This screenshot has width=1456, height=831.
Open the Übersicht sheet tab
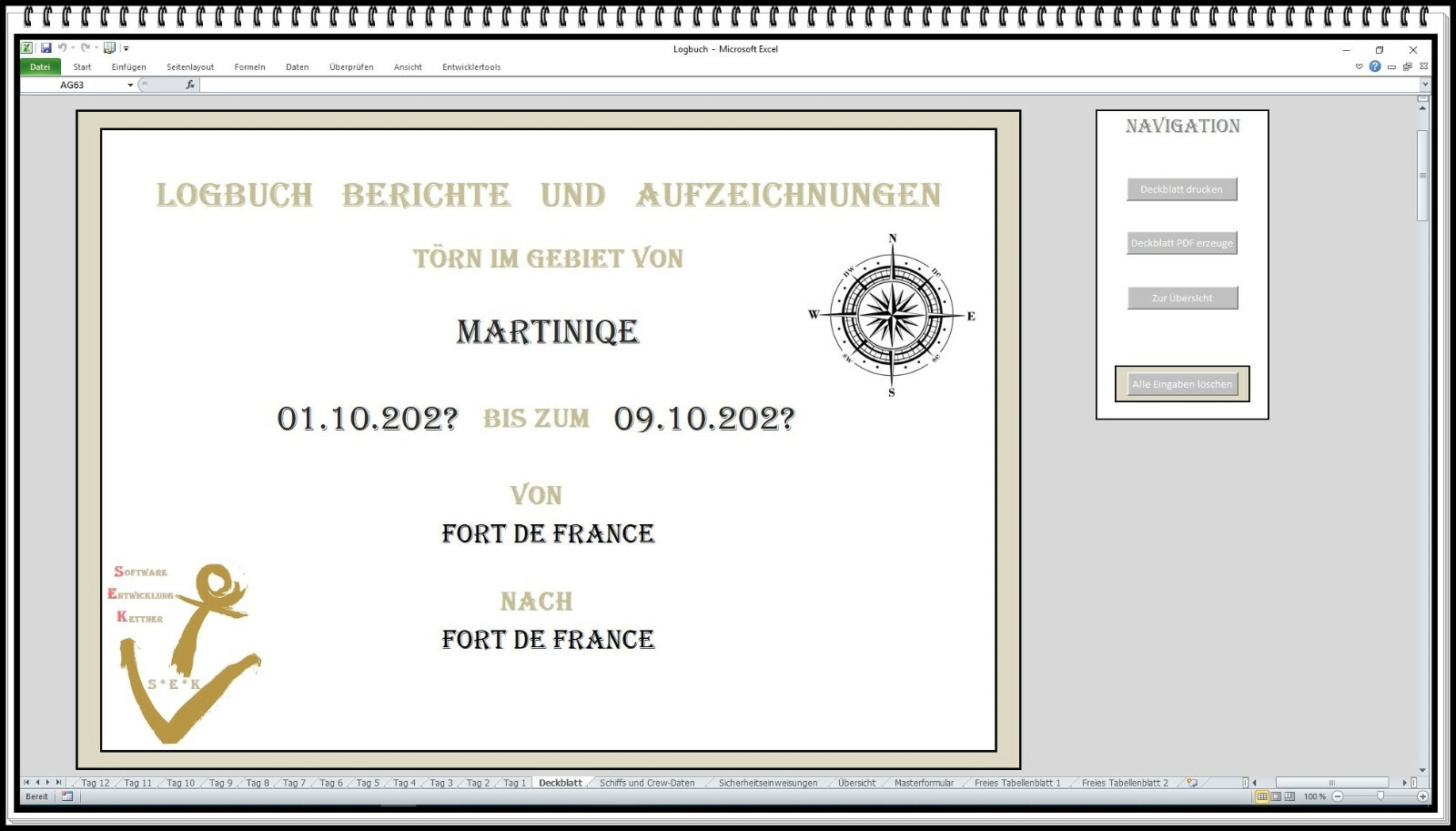click(x=856, y=783)
